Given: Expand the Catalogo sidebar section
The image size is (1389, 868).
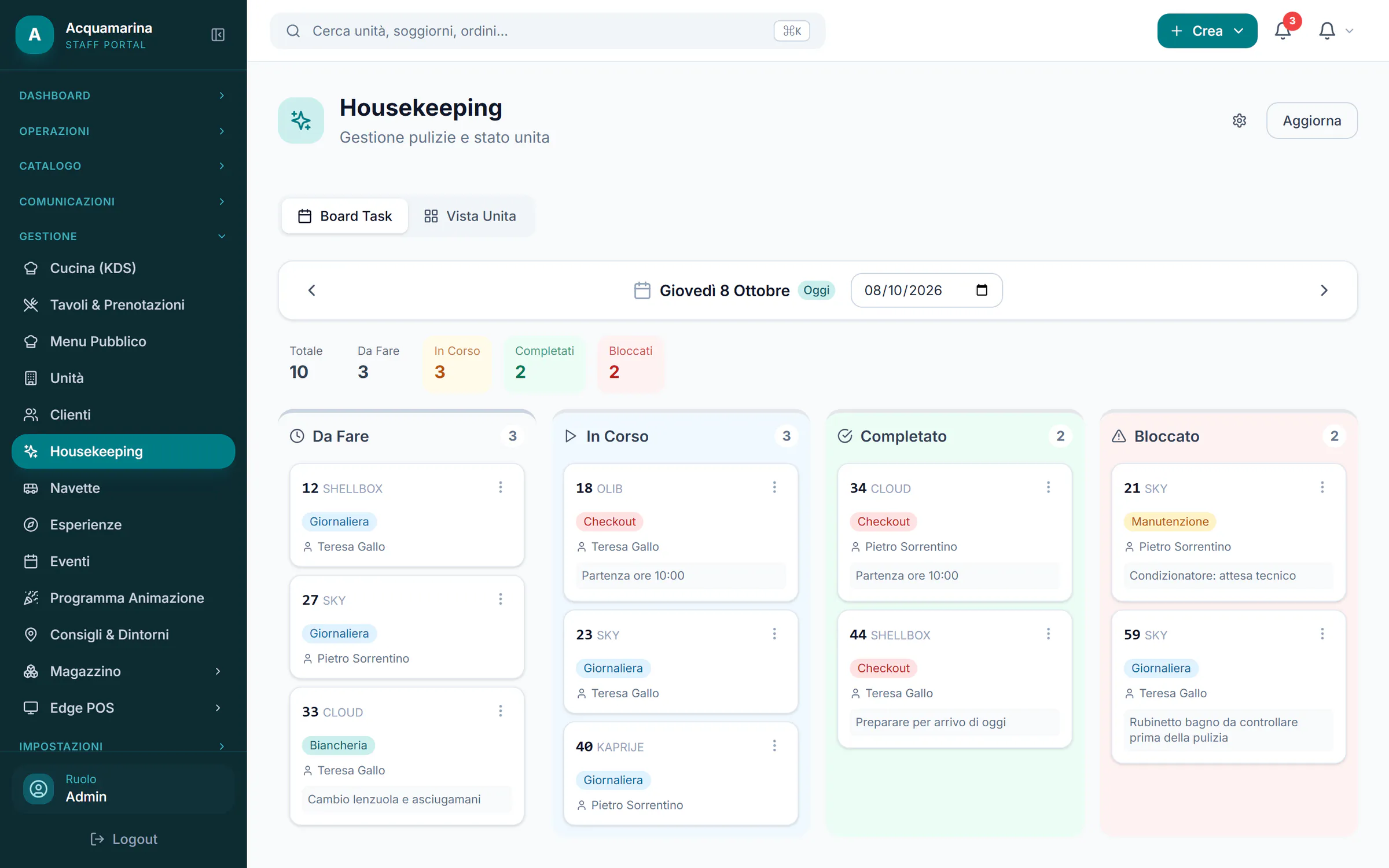Looking at the screenshot, I should tap(123, 166).
